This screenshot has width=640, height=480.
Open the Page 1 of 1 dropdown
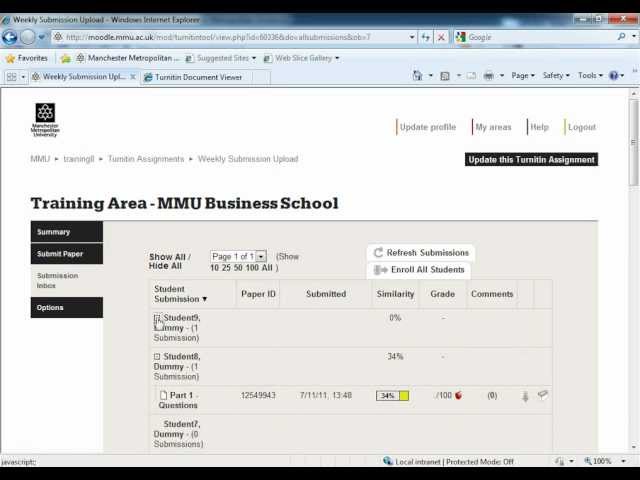click(261, 256)
